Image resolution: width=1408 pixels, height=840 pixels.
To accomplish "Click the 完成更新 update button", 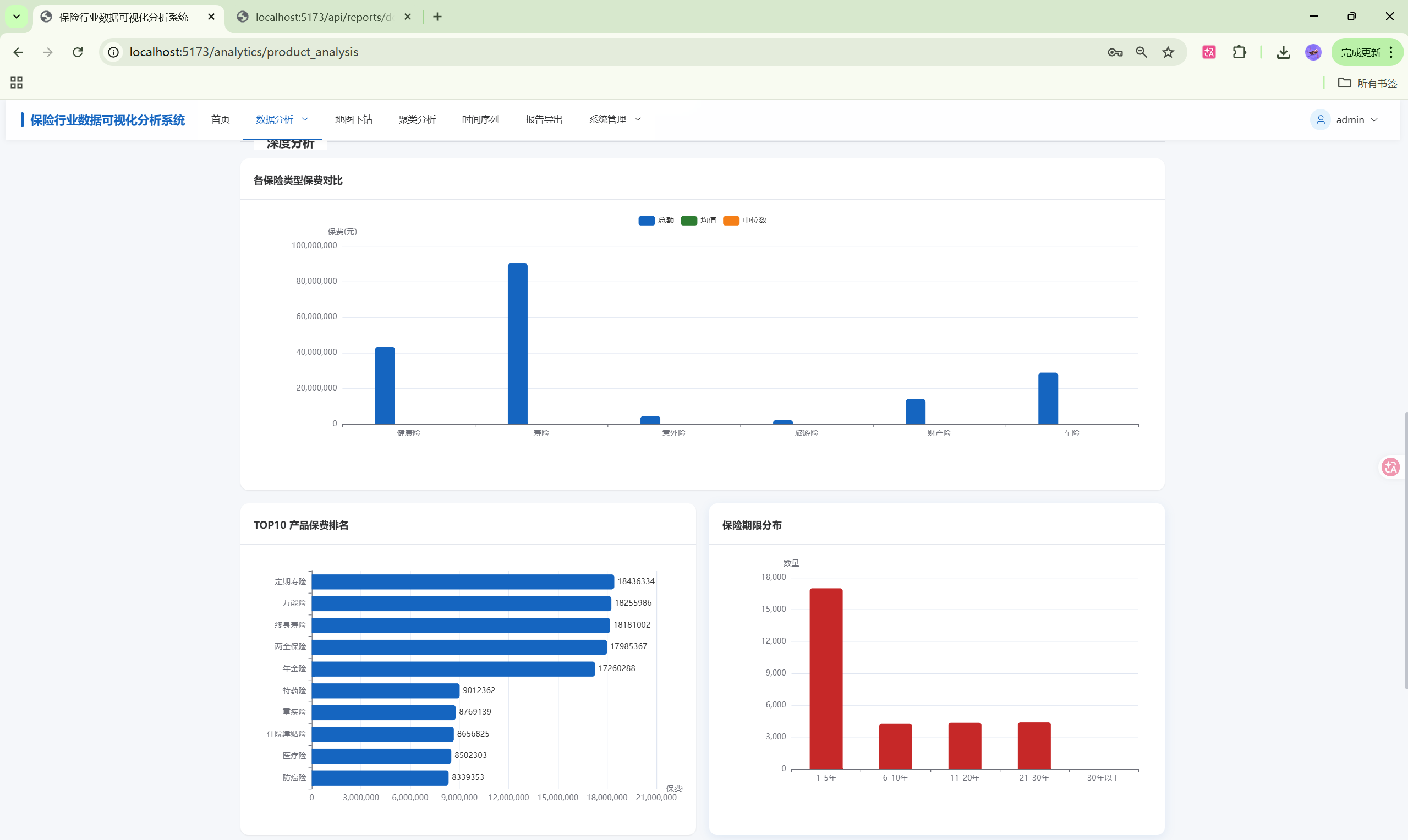I will tap(1361, 52).
